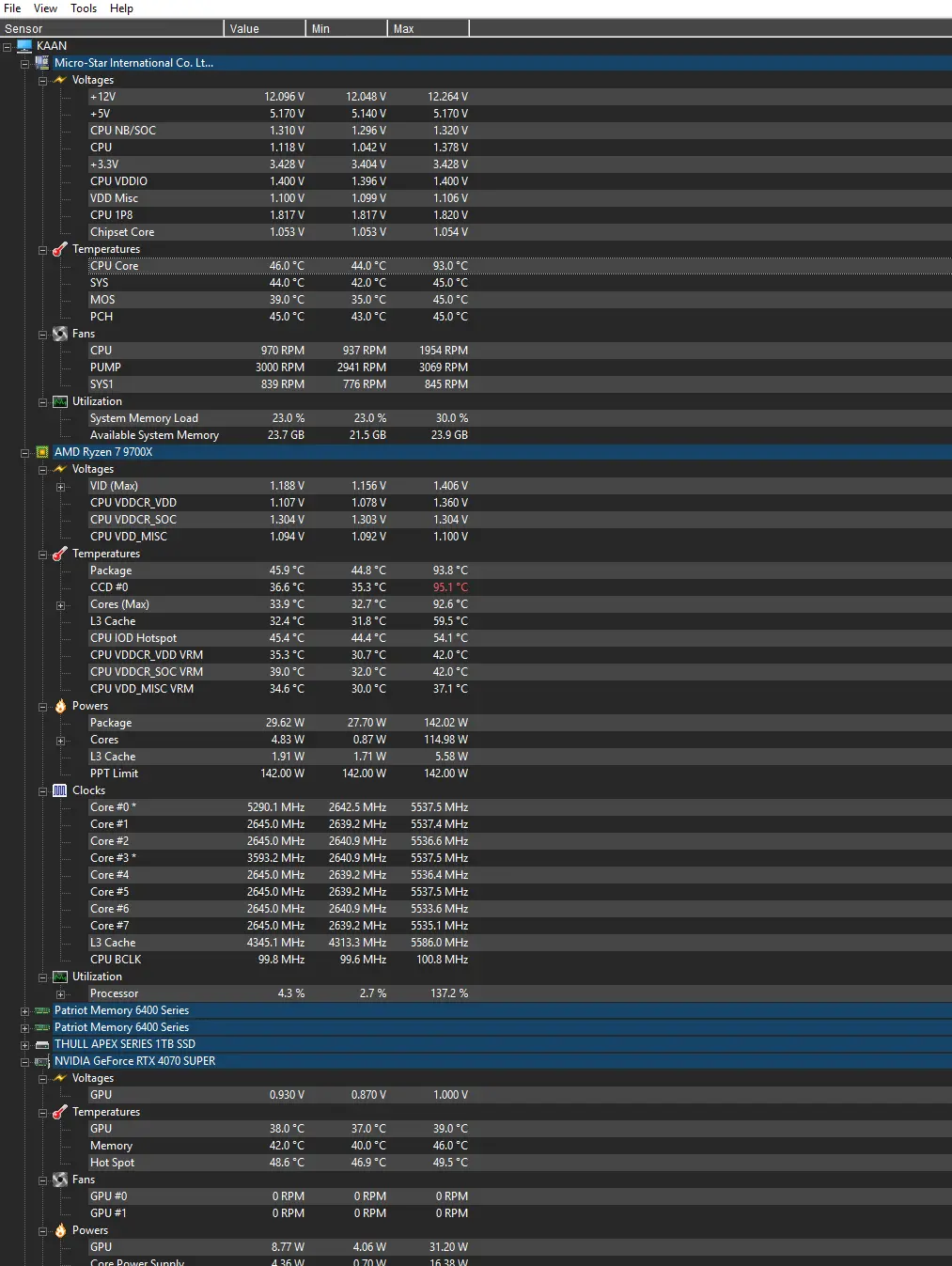The width and height of the screenshot is (952, 1266).
Task: Click the AMD Ryzen CPU chip icon
Action: tap(42, 452)
